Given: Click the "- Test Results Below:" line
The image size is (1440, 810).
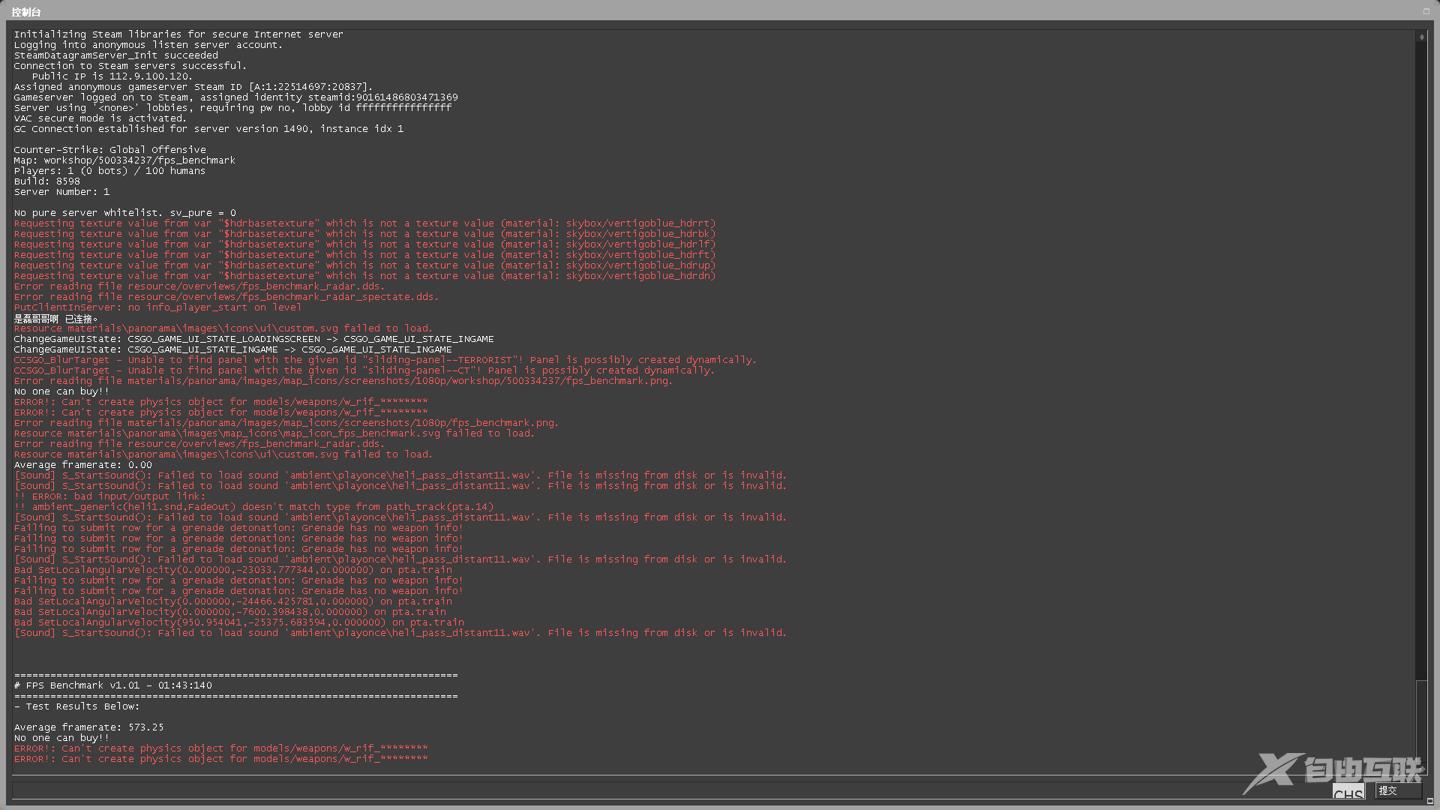Looking at the screenshot, I should [77, 706].
